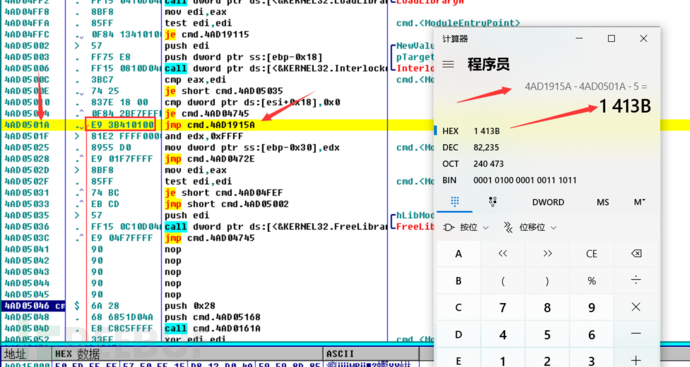Select push cmd.4AD05168 instruction
690x367 pixels.
213,317
